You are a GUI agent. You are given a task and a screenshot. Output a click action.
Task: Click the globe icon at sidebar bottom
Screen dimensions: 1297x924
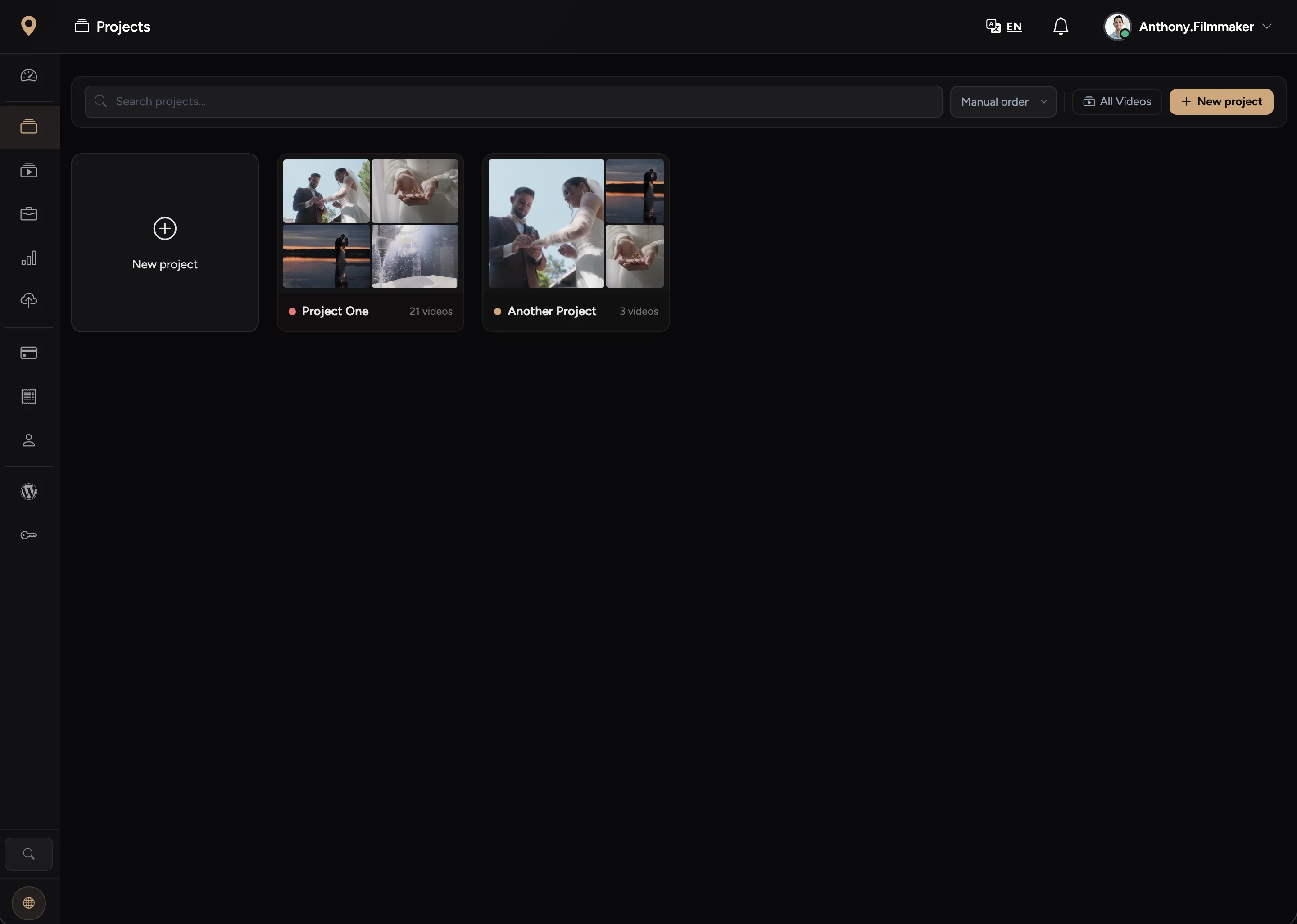(x=28, y=903)
